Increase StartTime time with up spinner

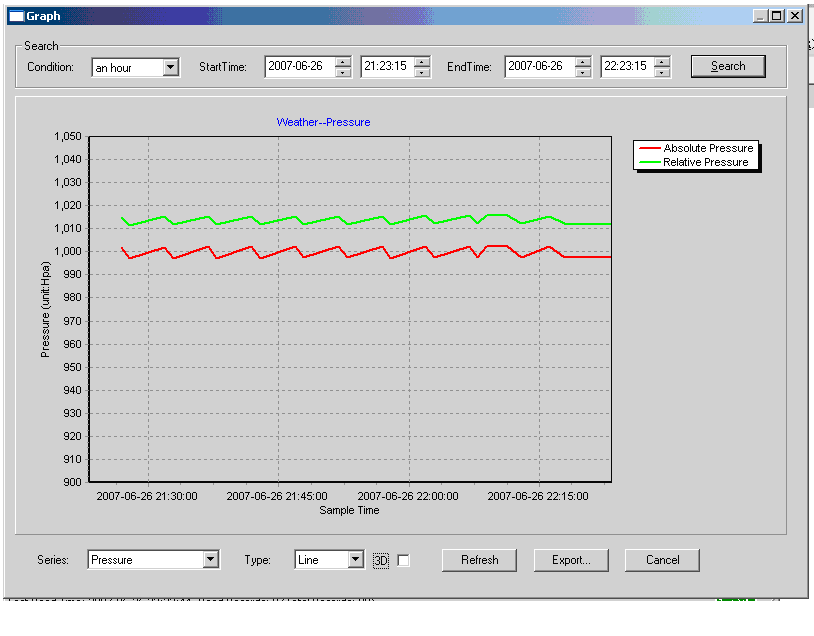422,62
